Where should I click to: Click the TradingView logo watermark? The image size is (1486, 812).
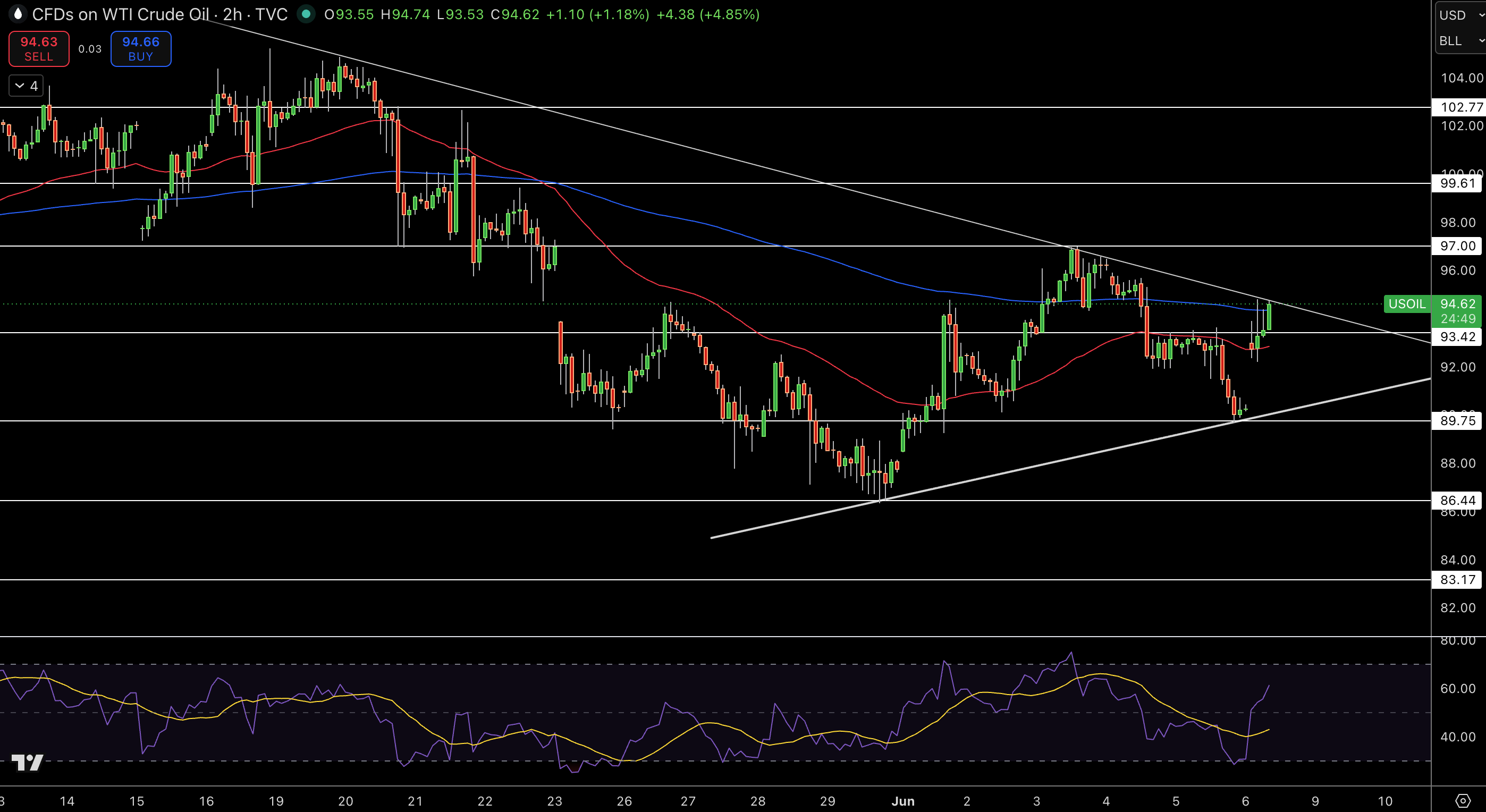tap(27, 763)
